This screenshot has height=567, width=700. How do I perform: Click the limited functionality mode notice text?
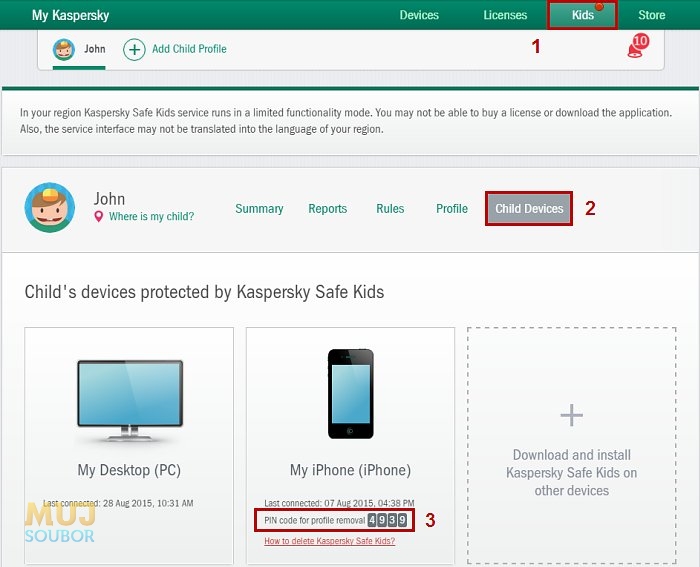coord(346,121)
